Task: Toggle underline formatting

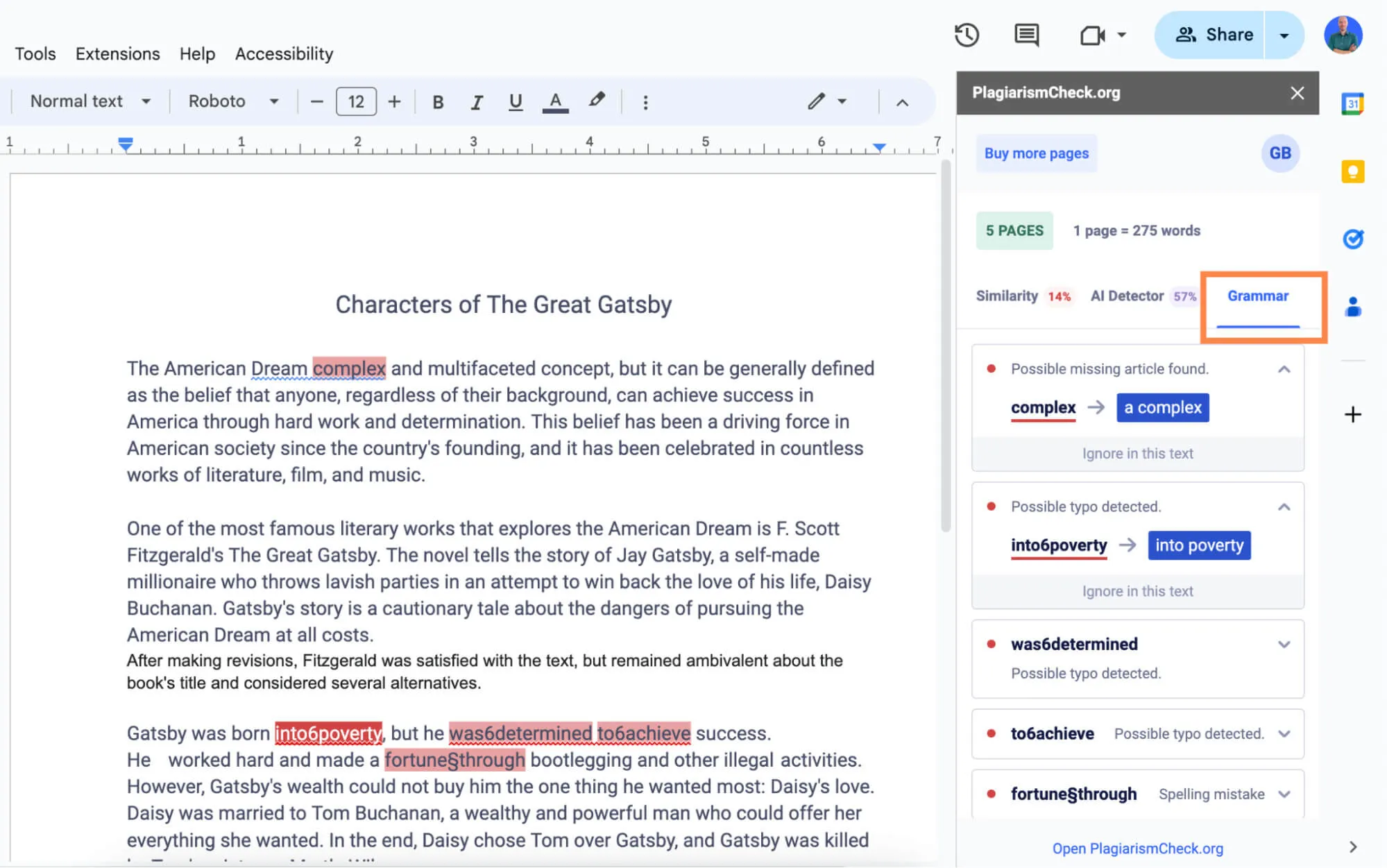Action: pyautogui.click(x=515, y=101)
